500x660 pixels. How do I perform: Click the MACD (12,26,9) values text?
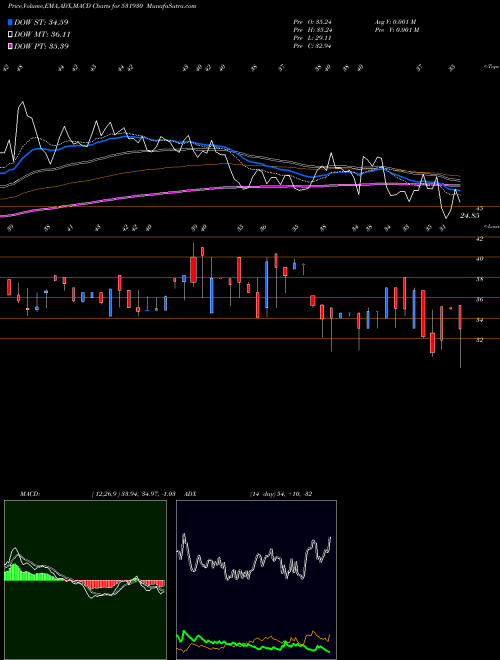point(133,494)
